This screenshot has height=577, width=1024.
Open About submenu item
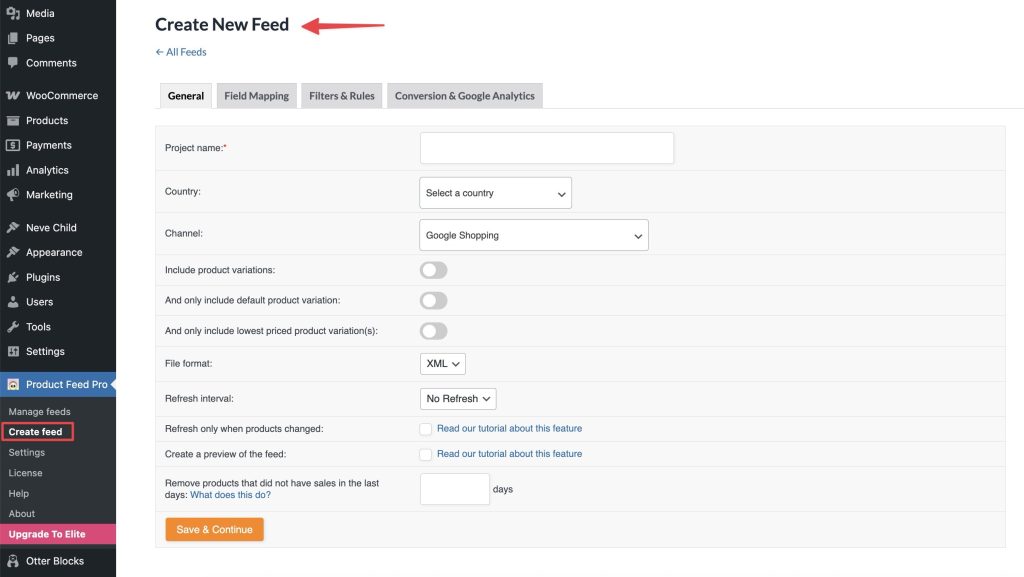pyautogui.click(x=22, y=514)
